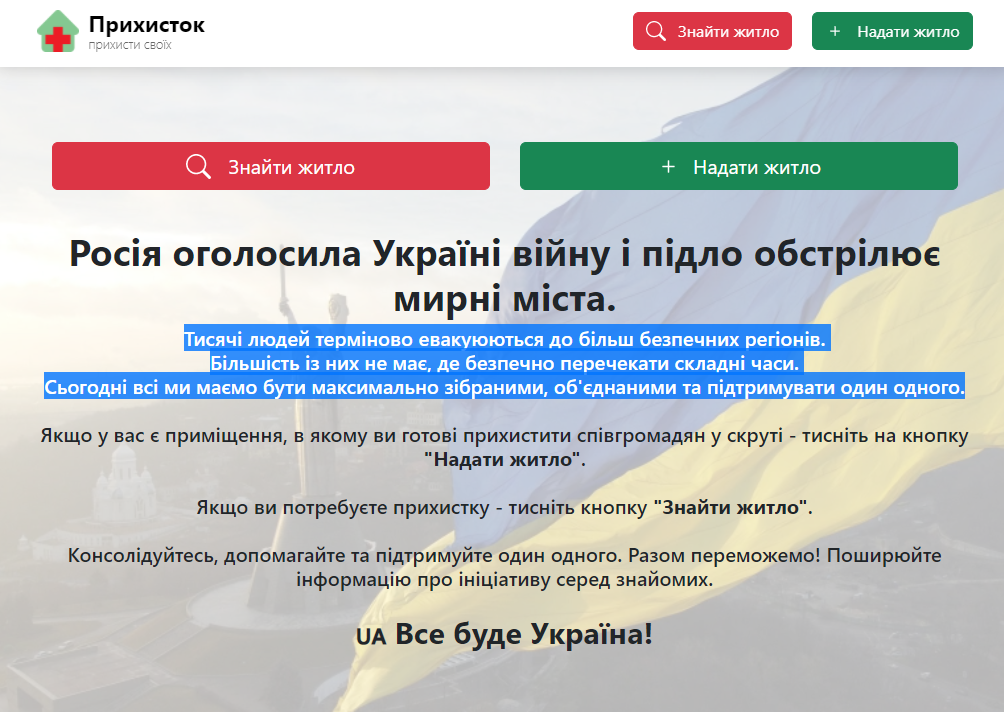The height and width of the screenshot is (712, 1004).
Task: Click the plus icon in header green button
Action: coord(835,31)
